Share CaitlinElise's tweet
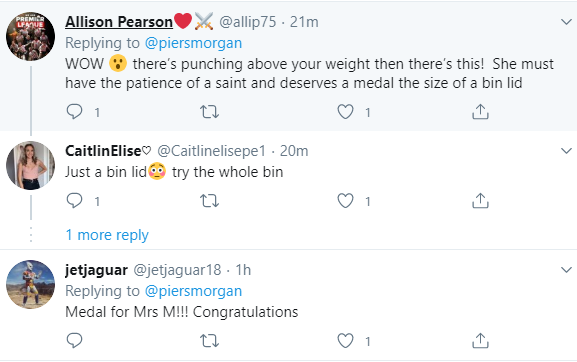Screen dimensions: 577x362 (480, 201)
